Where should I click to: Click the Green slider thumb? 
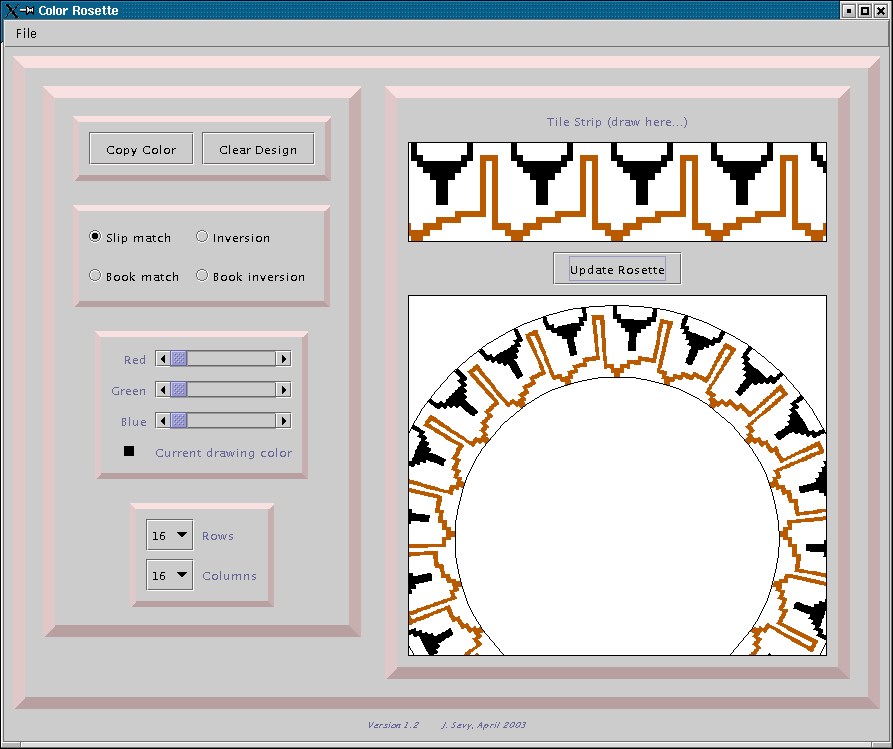click(x=179, y=390)
